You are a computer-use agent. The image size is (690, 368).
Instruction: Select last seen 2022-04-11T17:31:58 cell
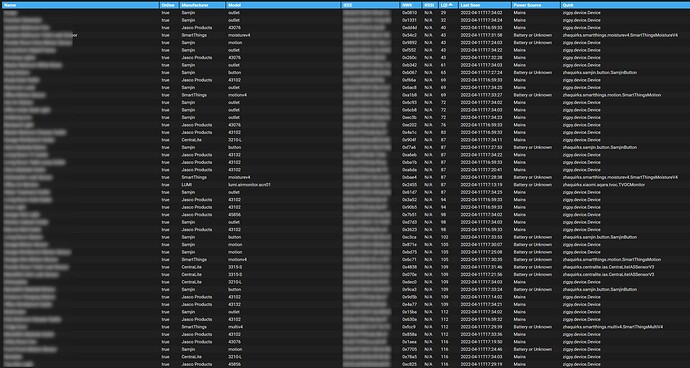pyautogui.click(x=481, y=35)
